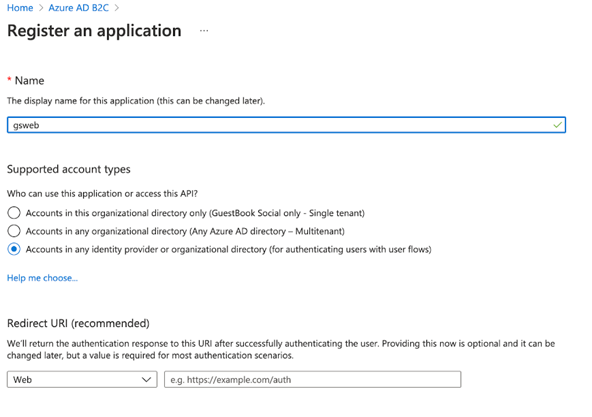Click the user flows option label text
Screen dimensions: 592x417
tap(228, 250)
